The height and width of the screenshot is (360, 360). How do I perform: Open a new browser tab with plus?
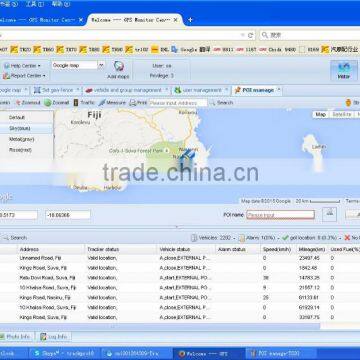coord(190,20)
